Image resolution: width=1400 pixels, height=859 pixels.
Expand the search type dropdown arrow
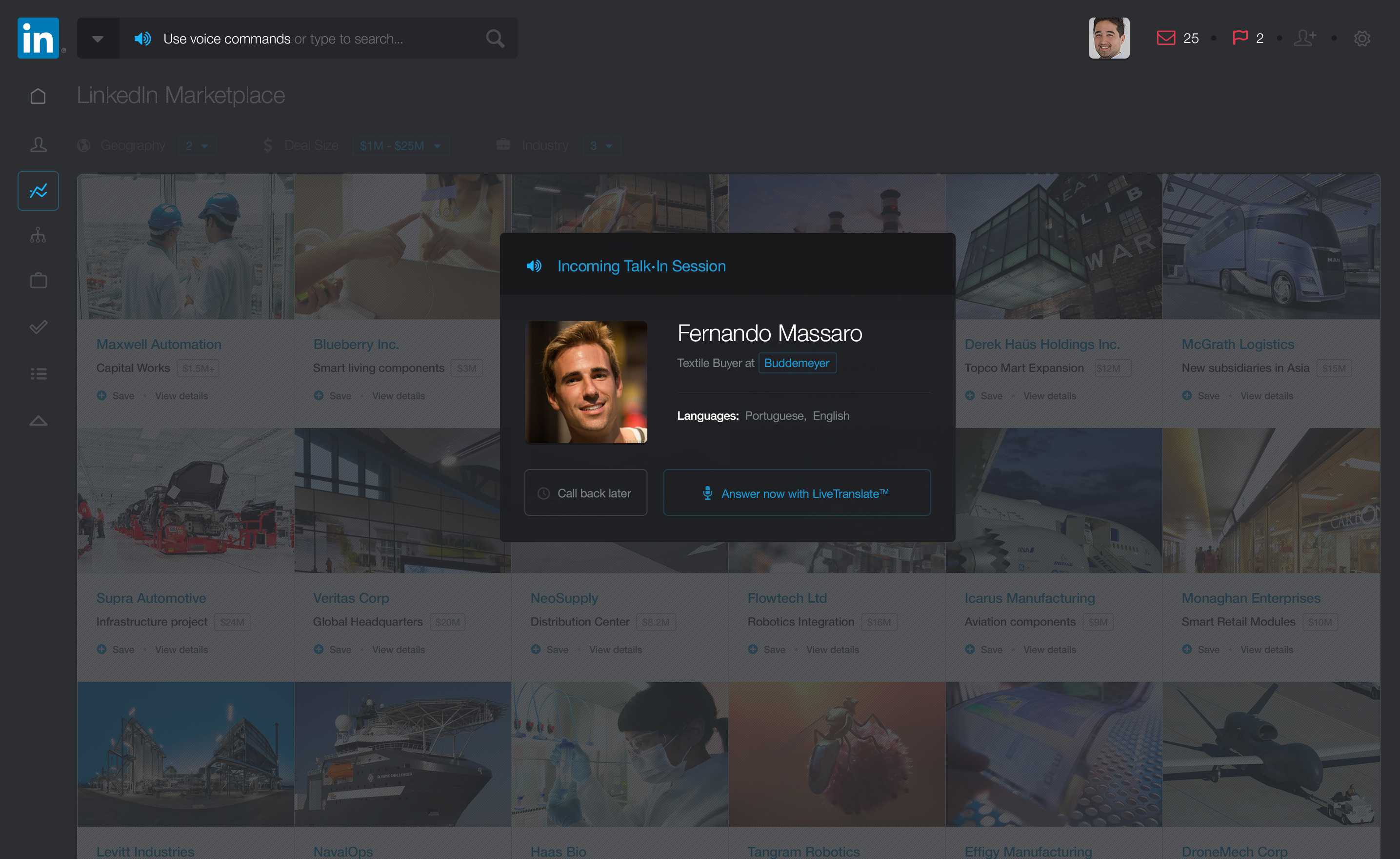(98, 39)
